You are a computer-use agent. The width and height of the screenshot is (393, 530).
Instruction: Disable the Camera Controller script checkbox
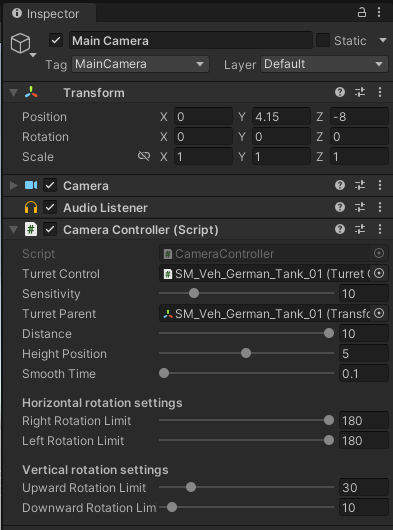pyautogui.click(x=50, y=230)
